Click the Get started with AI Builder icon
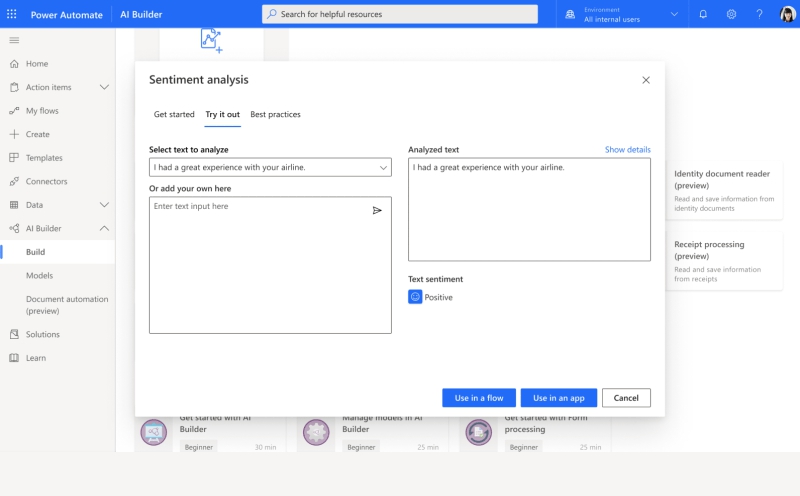Screen dimensions: 800x496 coord(154,432)
